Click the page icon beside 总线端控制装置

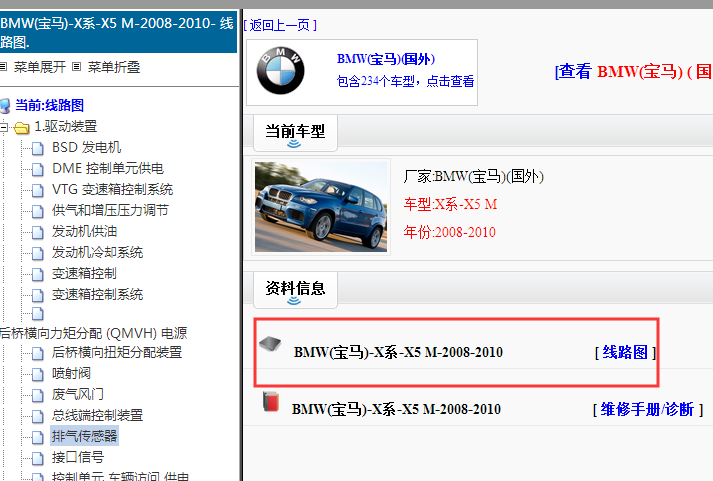[x=38, y=416]
